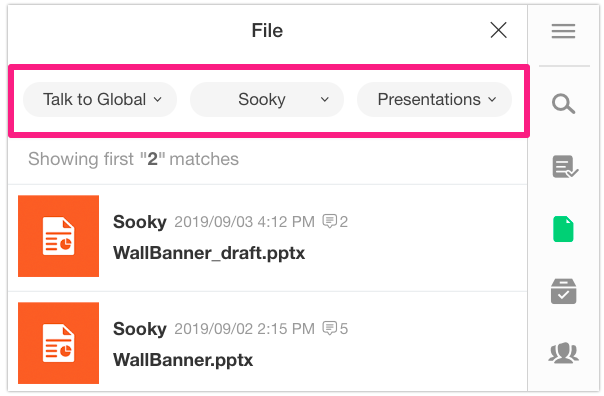604x396 pixels.
Task: Click WallBanner.pptx presentation icon
Action: coord(59,343)
